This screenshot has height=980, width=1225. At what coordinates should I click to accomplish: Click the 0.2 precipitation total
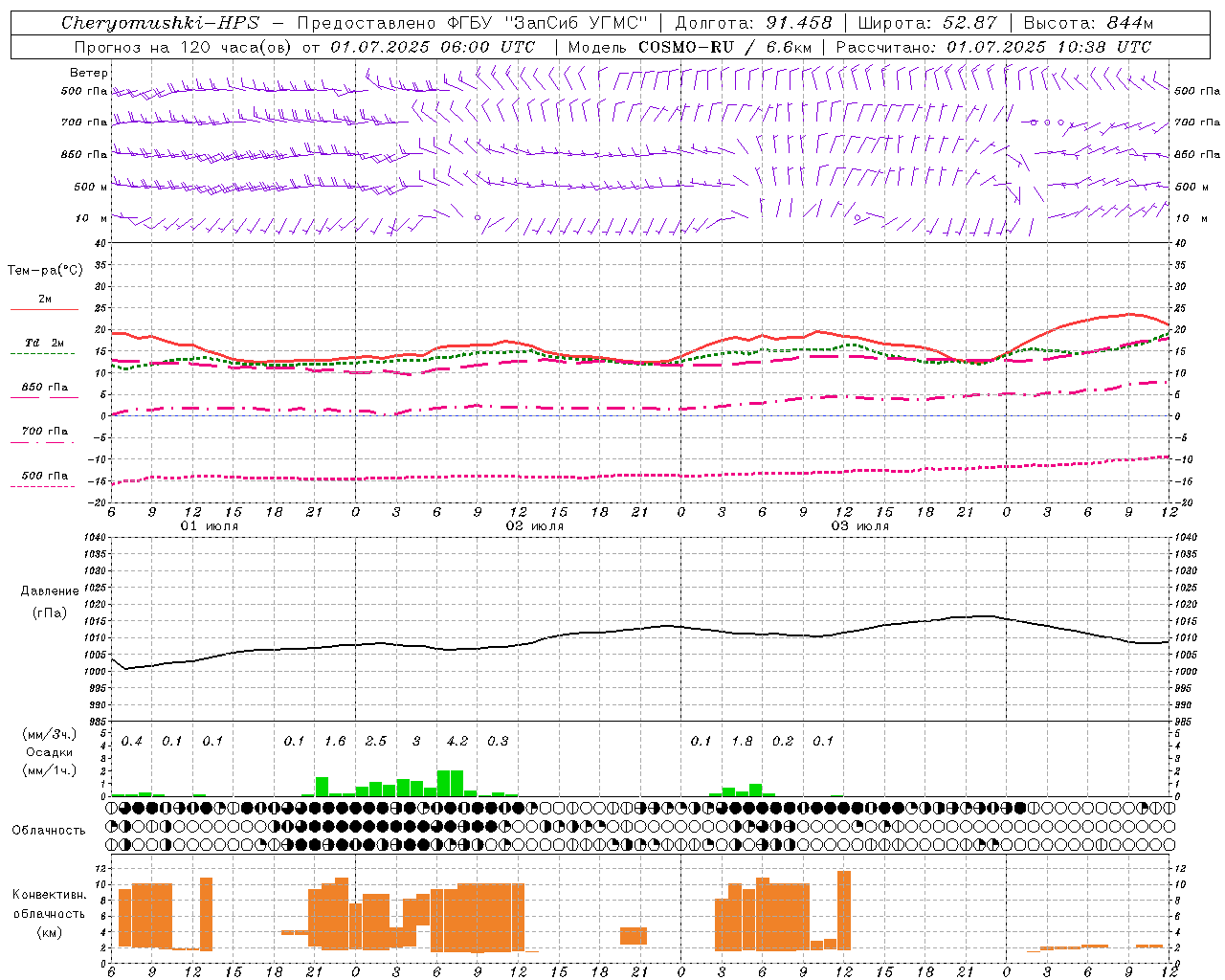pyautogui.click(x=783, y=741)
